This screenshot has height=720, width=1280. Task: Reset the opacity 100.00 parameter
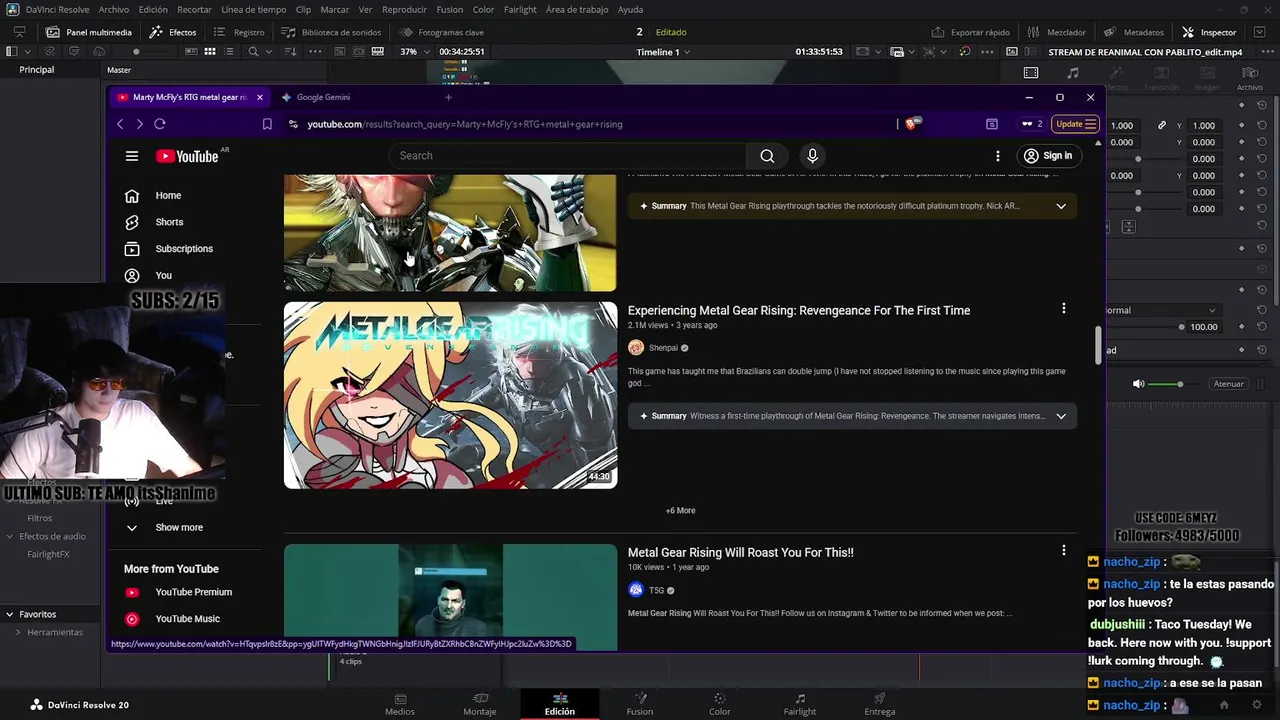pos(1262,327)
